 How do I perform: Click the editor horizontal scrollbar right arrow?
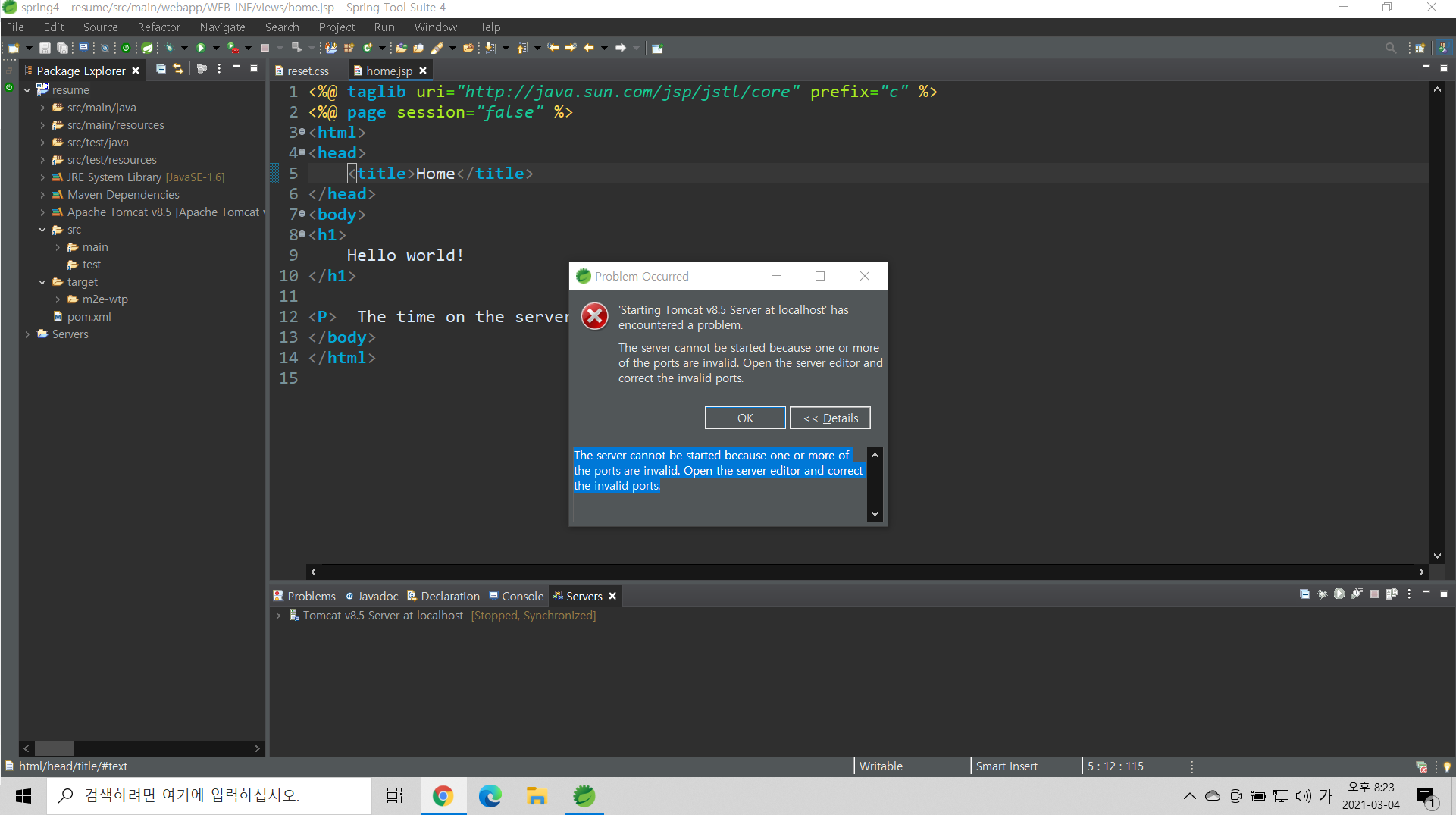[x=1421, y=572]
